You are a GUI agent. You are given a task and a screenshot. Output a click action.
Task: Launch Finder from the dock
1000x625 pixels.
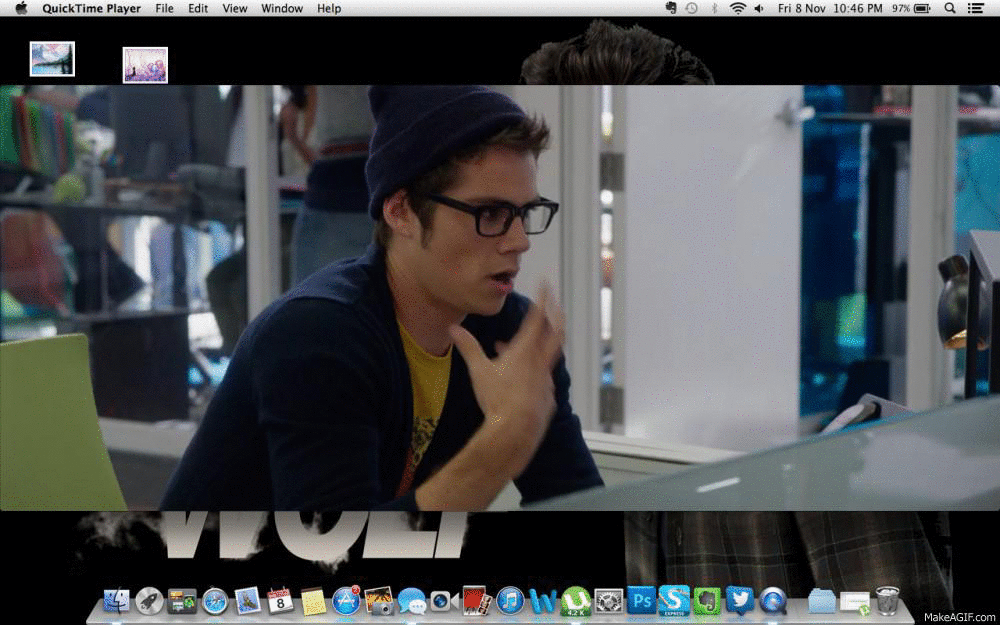[x=117, y=600]
